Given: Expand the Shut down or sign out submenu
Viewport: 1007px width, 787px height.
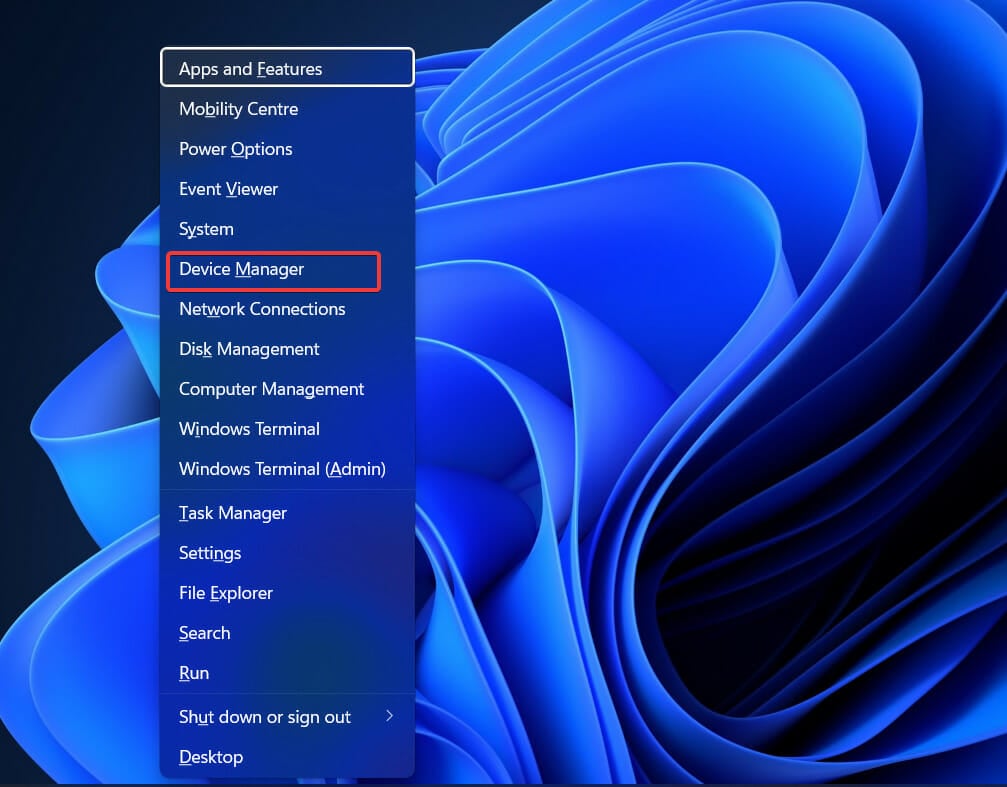Looking at the screenshot, I should [x=264, y=717].
